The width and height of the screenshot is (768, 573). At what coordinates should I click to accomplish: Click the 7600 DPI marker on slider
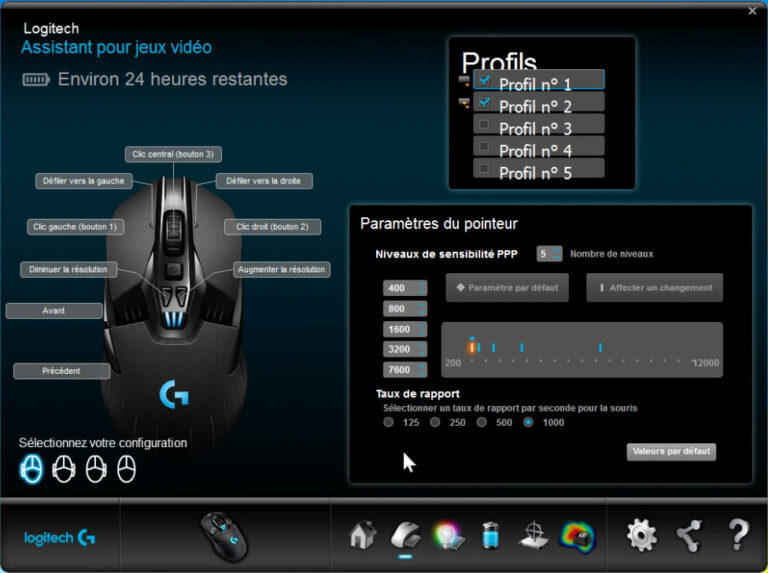point(600,347)
